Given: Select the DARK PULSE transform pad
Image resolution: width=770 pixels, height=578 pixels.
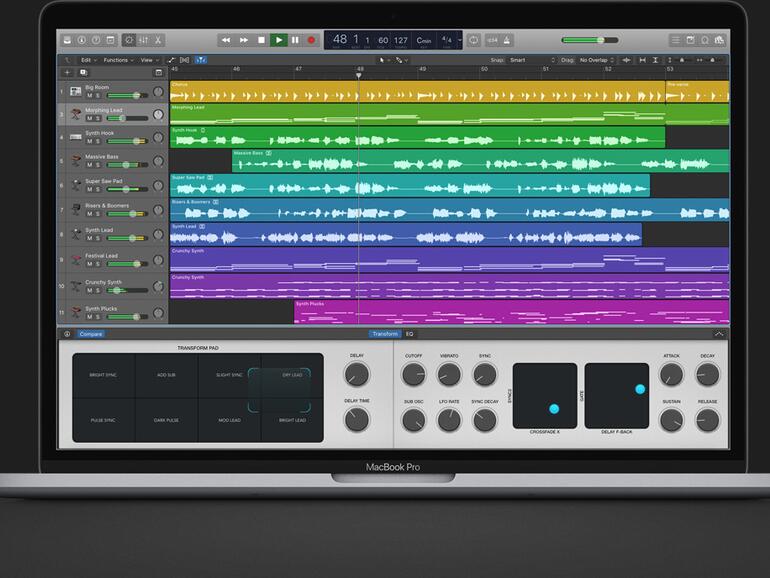Looking at the screenshot, I should 166,420.
